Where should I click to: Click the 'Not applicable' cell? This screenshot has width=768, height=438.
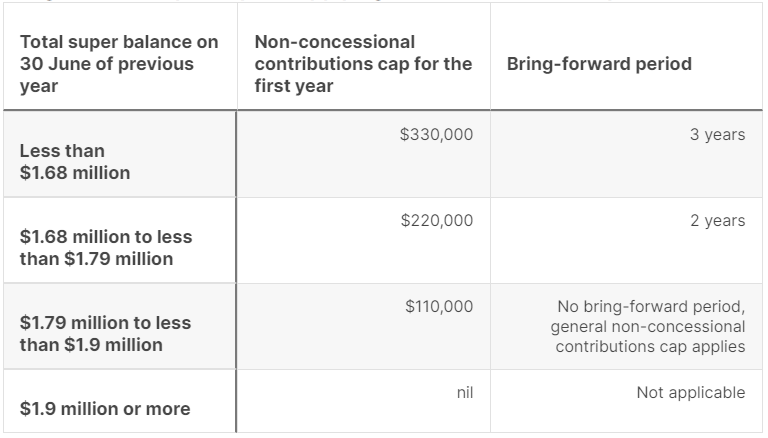(691, 392)
